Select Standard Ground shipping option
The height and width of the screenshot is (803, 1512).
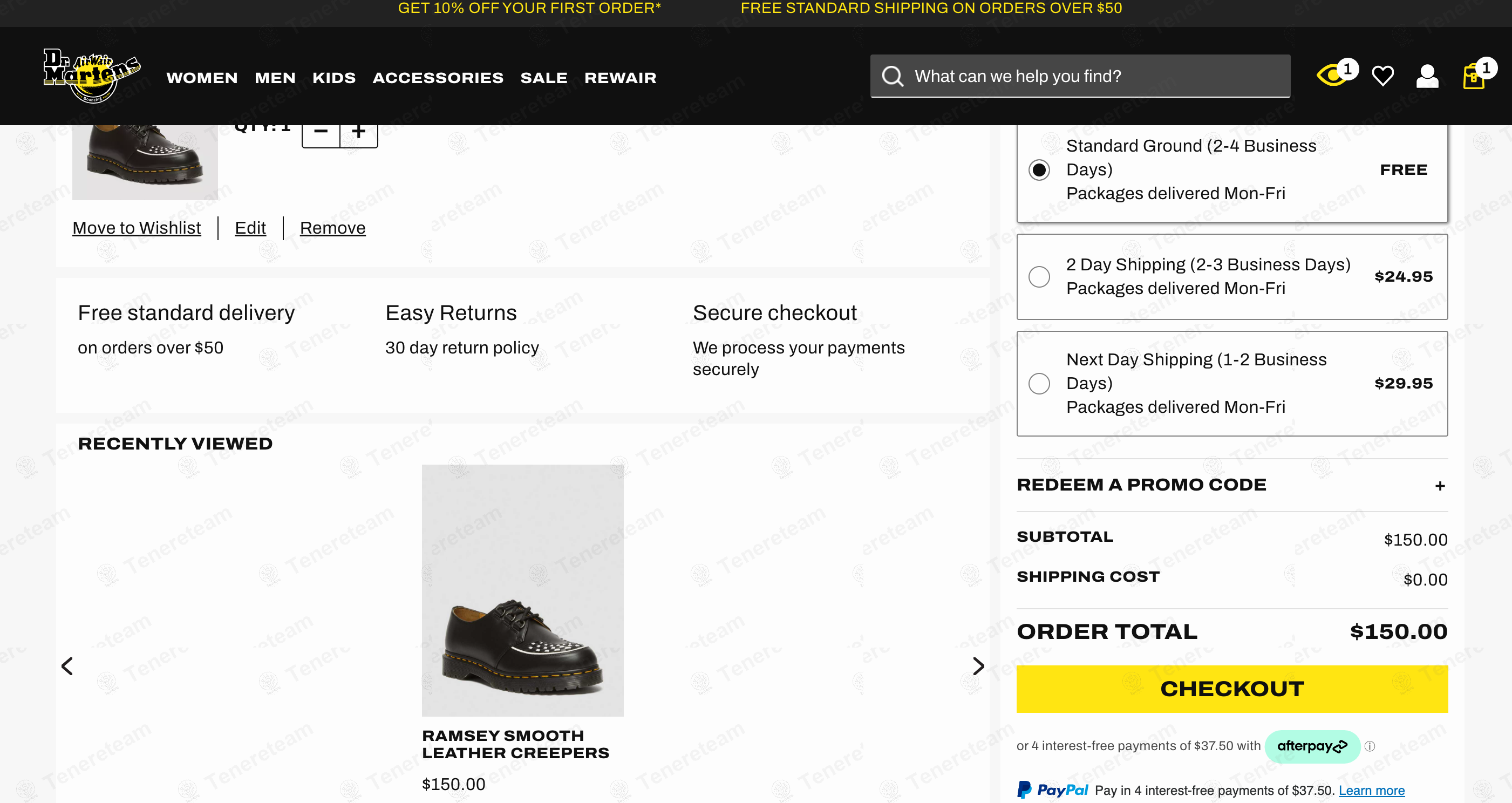point(1039,170)
